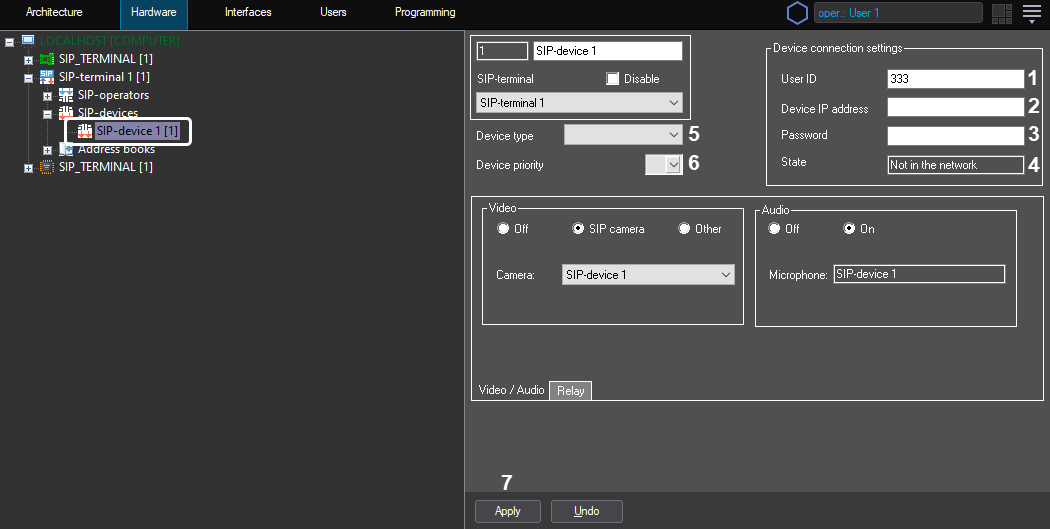Enable the Disable checkbox
1050x529 pixels.
[x=613, y=79]
